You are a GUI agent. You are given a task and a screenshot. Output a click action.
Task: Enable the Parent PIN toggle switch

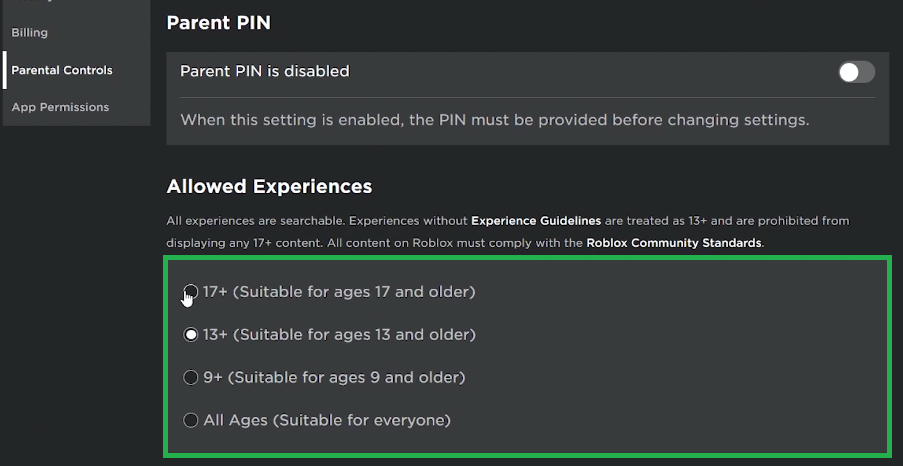[856, 72]
